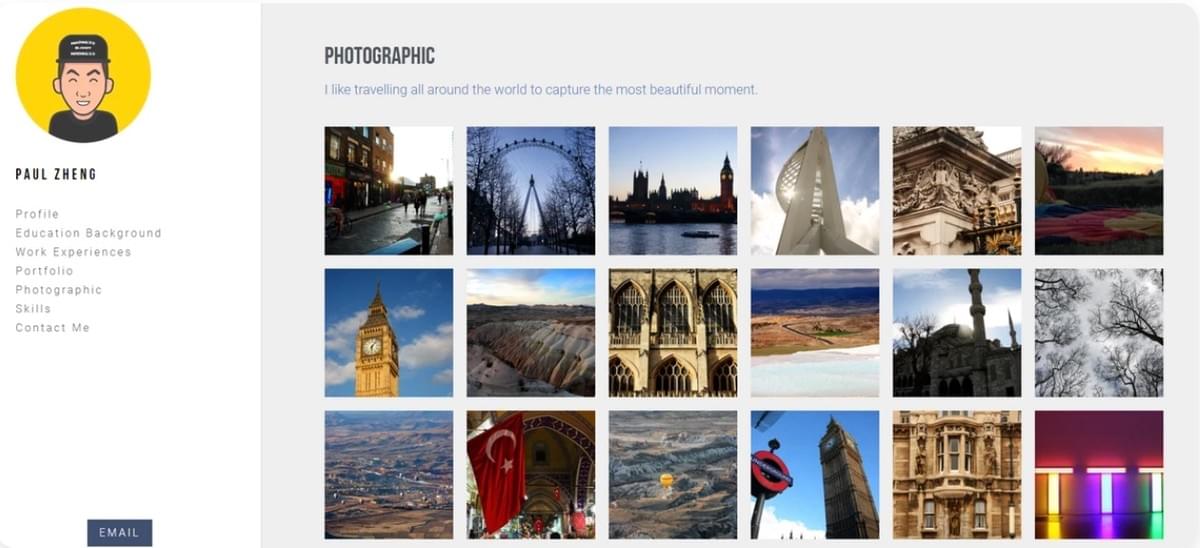View the colorful neon lights photo
Viewport: 1200px width, 548px height.
tap(1099, 475)
